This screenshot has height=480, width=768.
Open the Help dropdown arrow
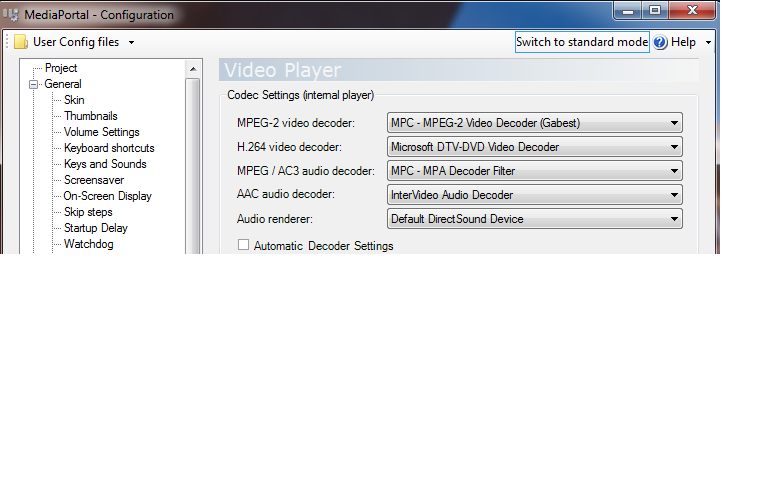(709, 43)
